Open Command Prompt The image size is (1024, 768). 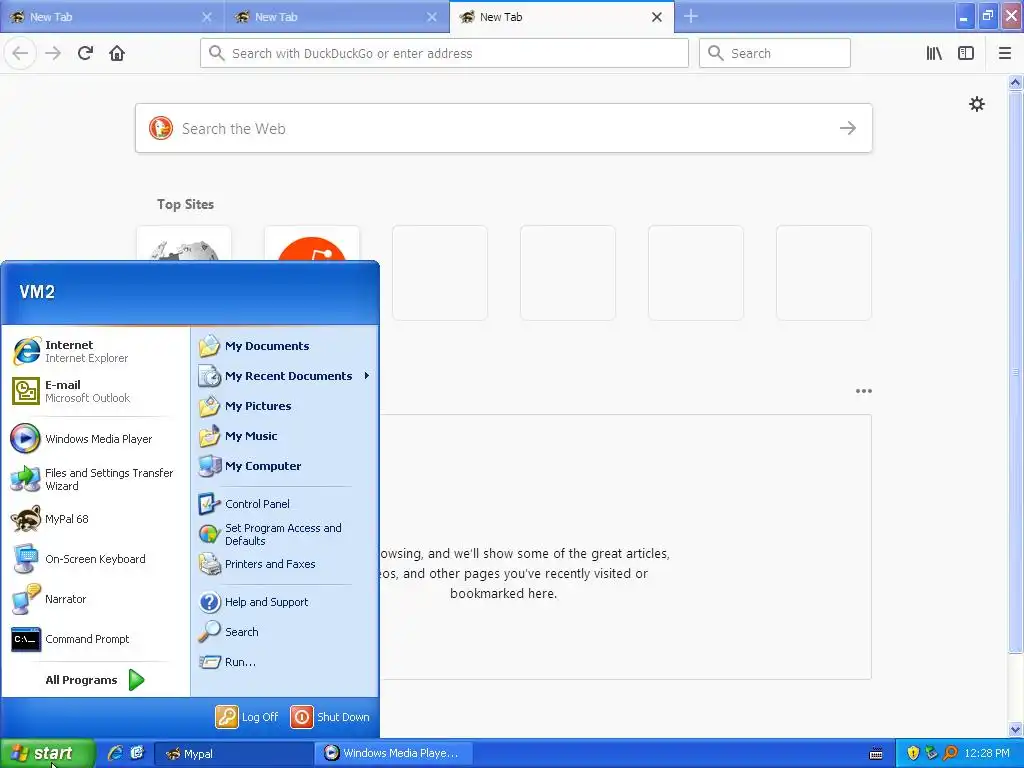[95, 639]
